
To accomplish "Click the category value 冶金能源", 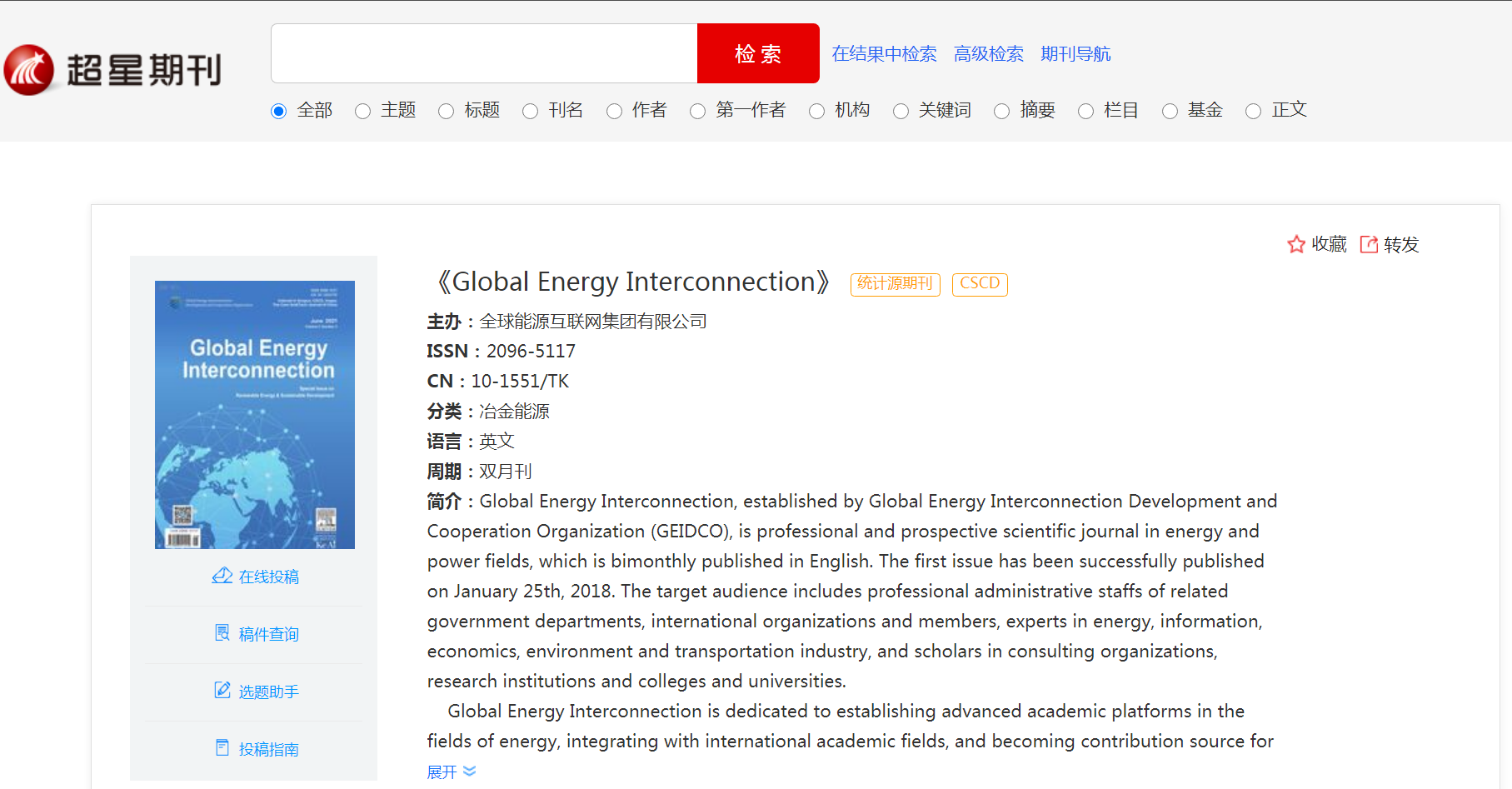I will point(514,412).
